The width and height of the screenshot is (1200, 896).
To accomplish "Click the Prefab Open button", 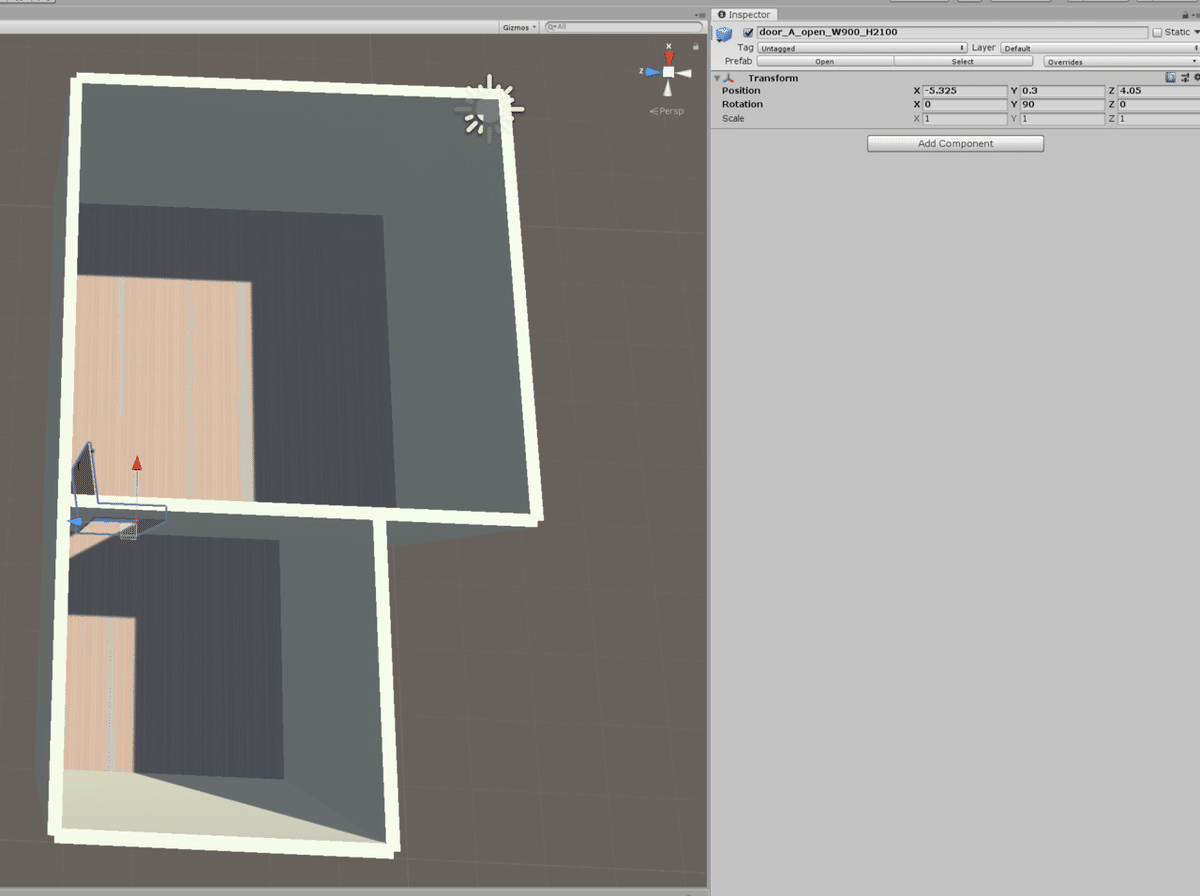I will coord(824,61).
